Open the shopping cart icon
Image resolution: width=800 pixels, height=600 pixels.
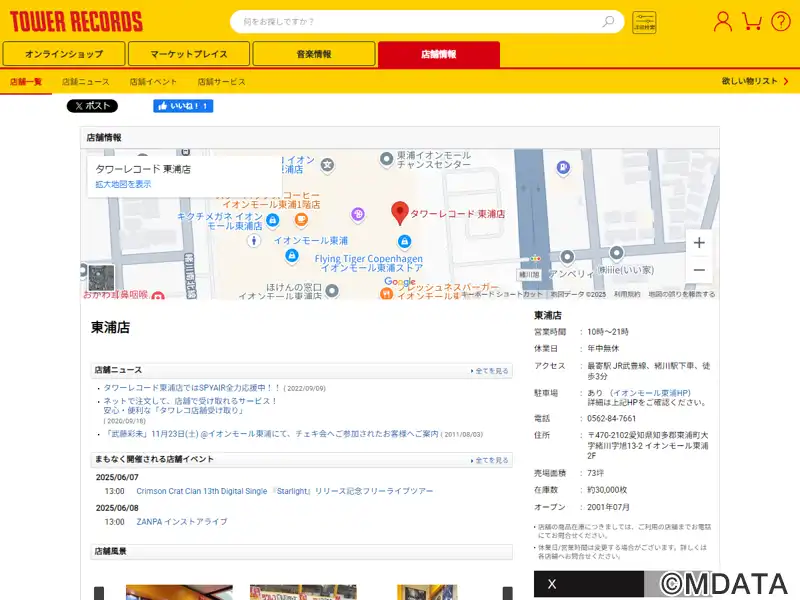click(x=752, y=21)
